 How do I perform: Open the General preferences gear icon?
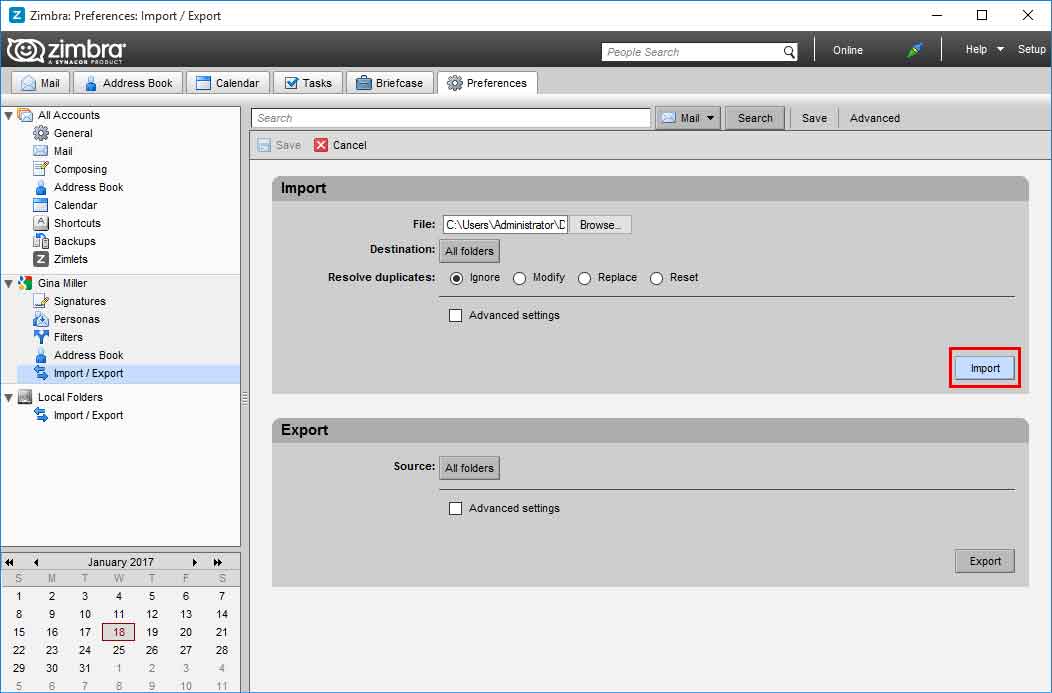[x=41, y=133]
